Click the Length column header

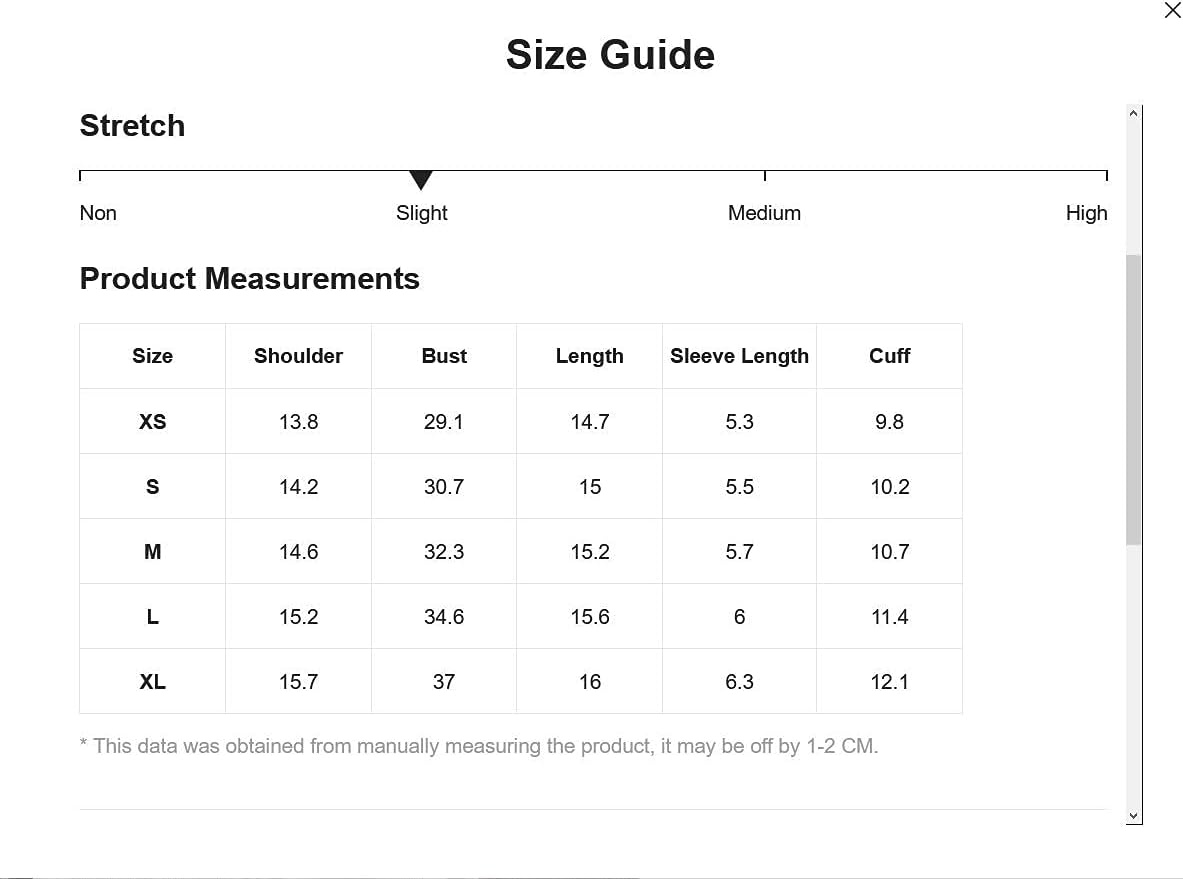point(589,356)
